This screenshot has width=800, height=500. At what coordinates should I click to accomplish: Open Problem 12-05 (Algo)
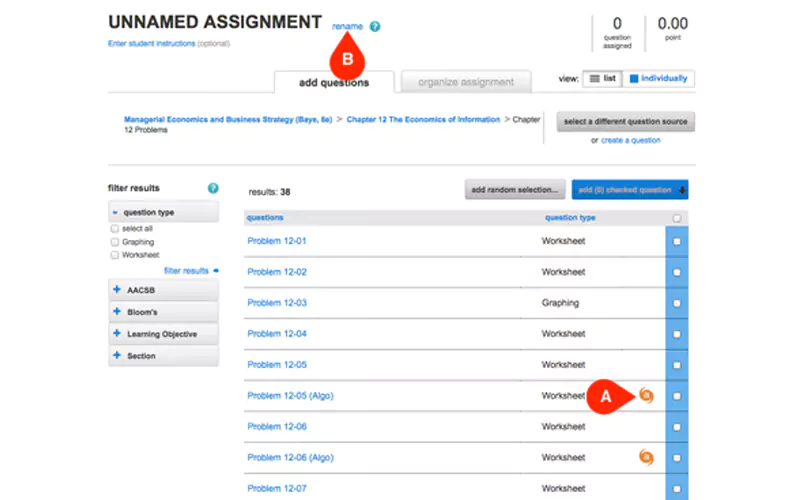(x=290, y=395)
